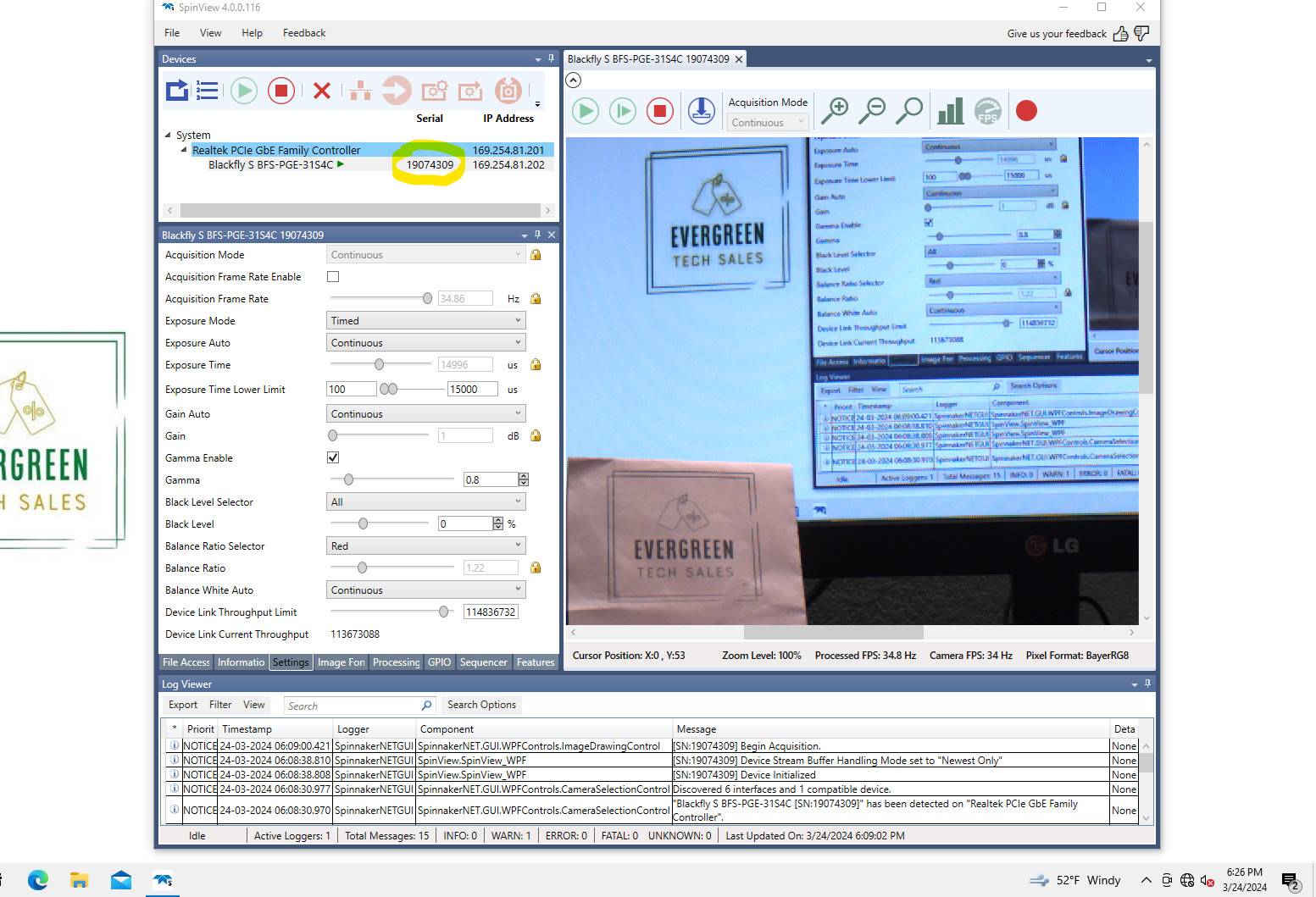The width and height of the screenshot is (1316, 897).
Task: Open the numbered device list view icon
Action: tap(208, 90)
